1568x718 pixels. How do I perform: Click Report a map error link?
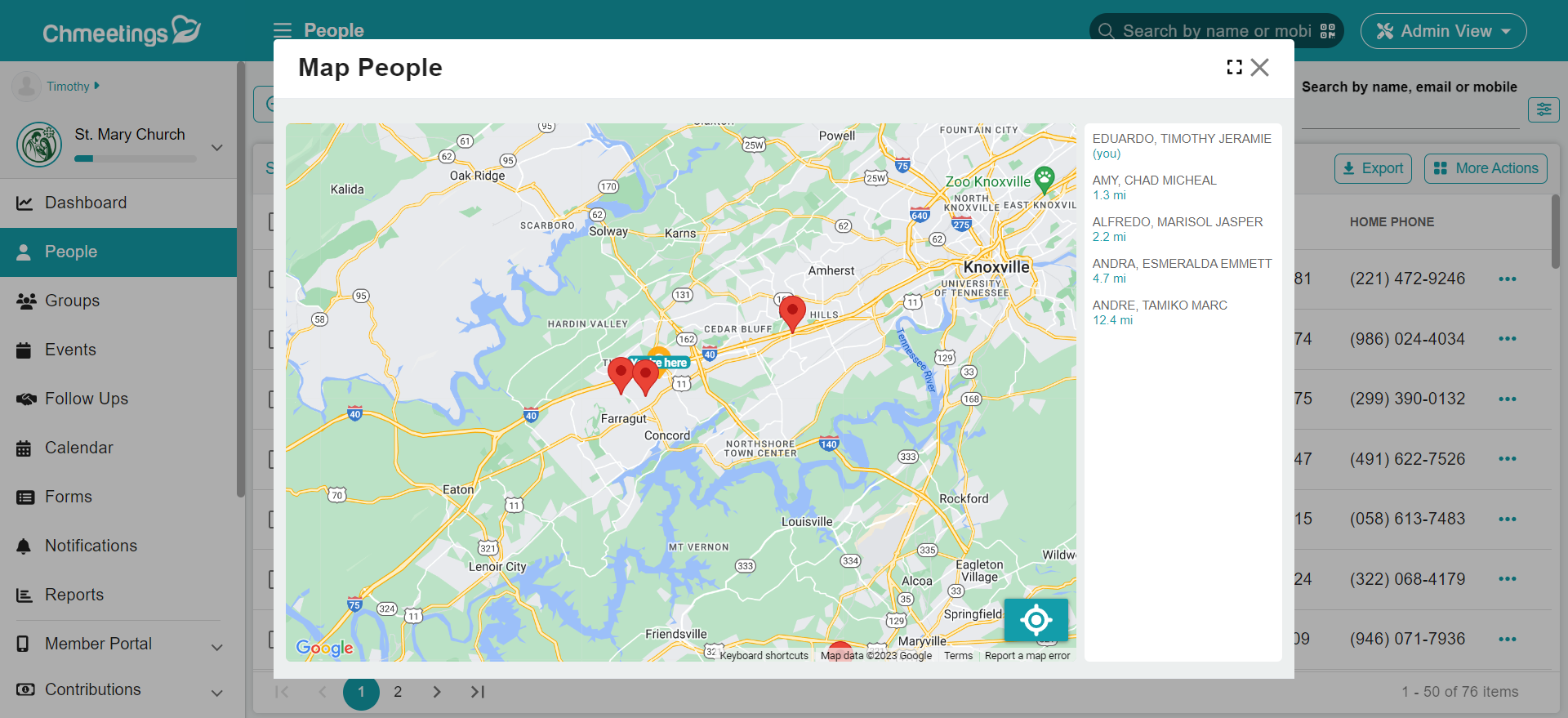(x=1027, y=656)
